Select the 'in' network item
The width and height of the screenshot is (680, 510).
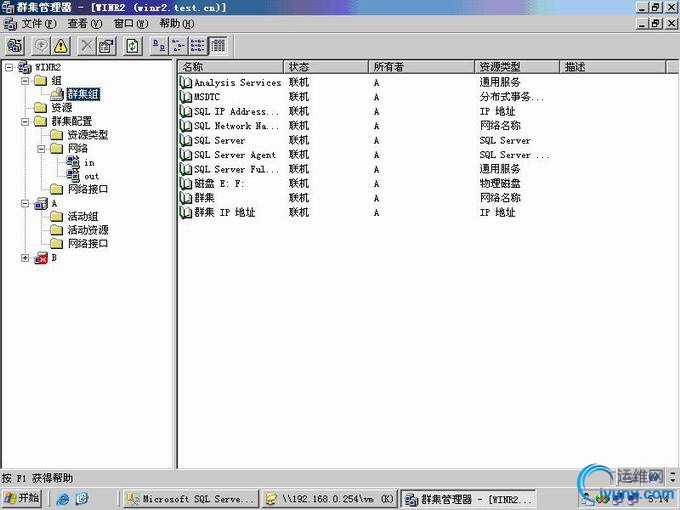89,163
